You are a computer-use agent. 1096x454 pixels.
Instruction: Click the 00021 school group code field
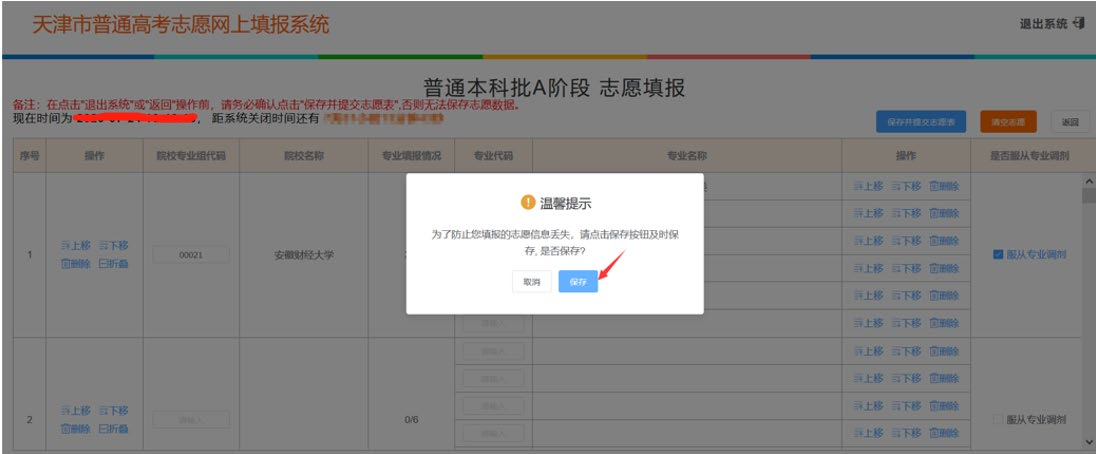(191, 255)
